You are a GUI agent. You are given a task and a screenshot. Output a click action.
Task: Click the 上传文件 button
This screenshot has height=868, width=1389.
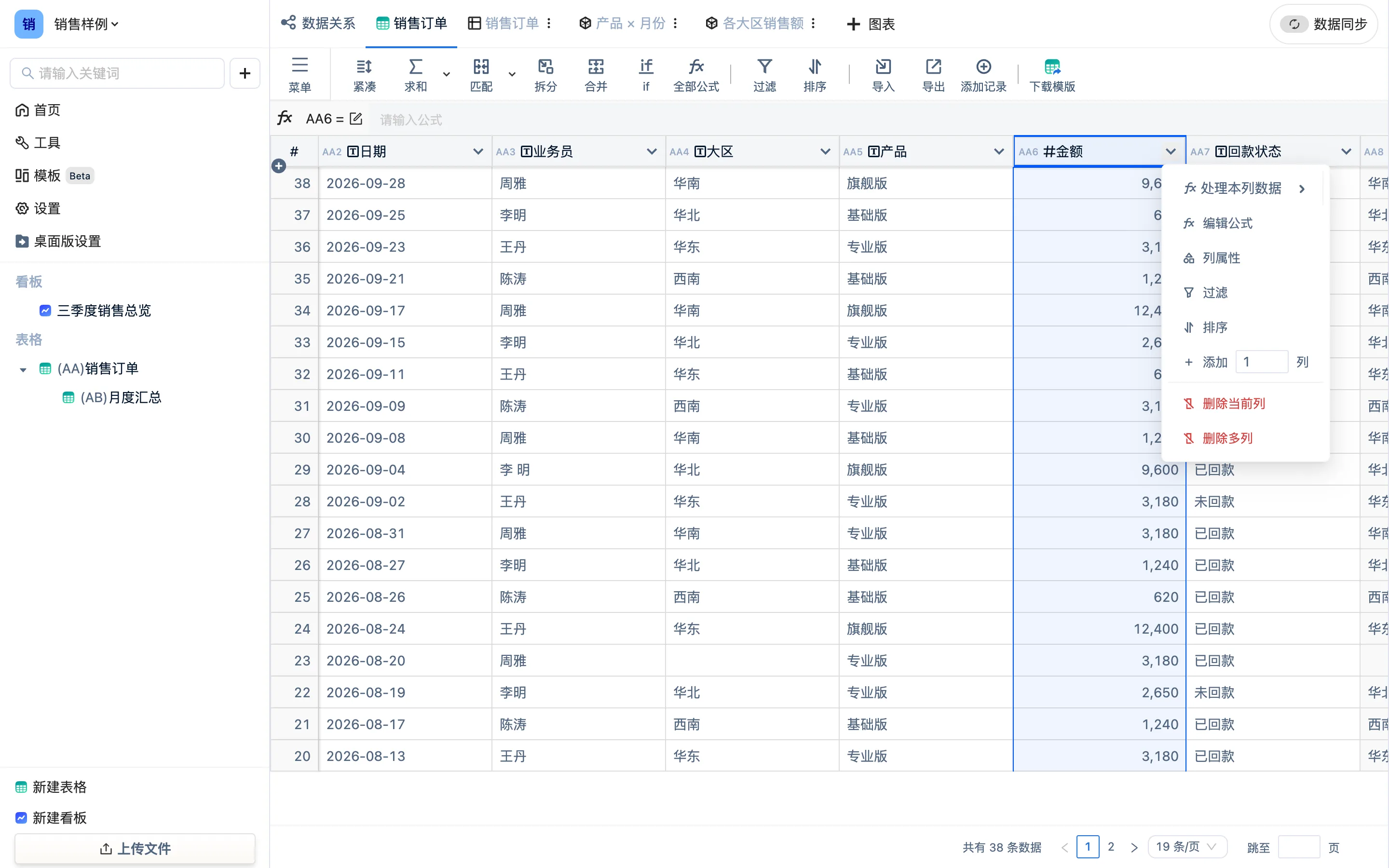click(x=135, y=849)
